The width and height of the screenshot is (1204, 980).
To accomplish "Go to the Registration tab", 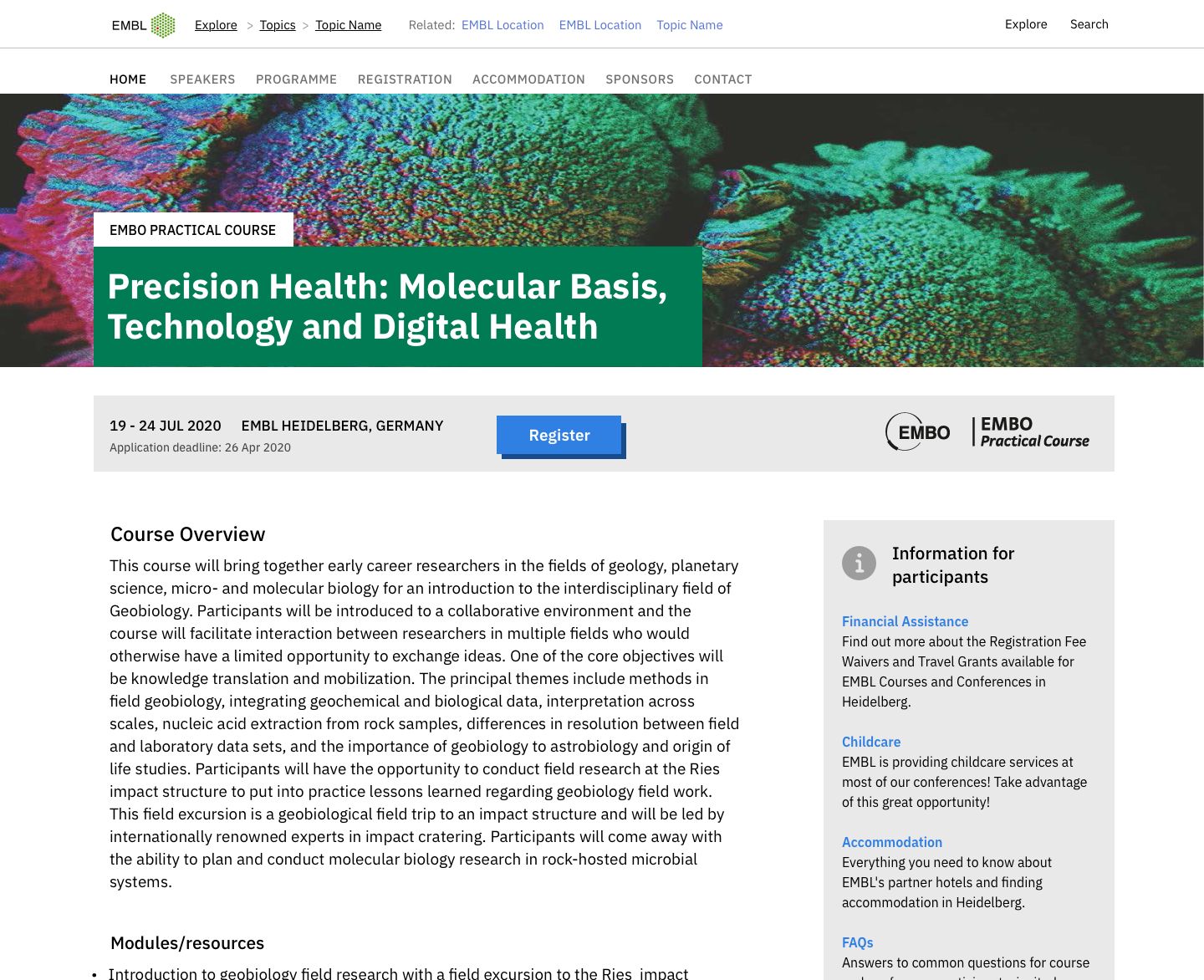I will [405, 79].
